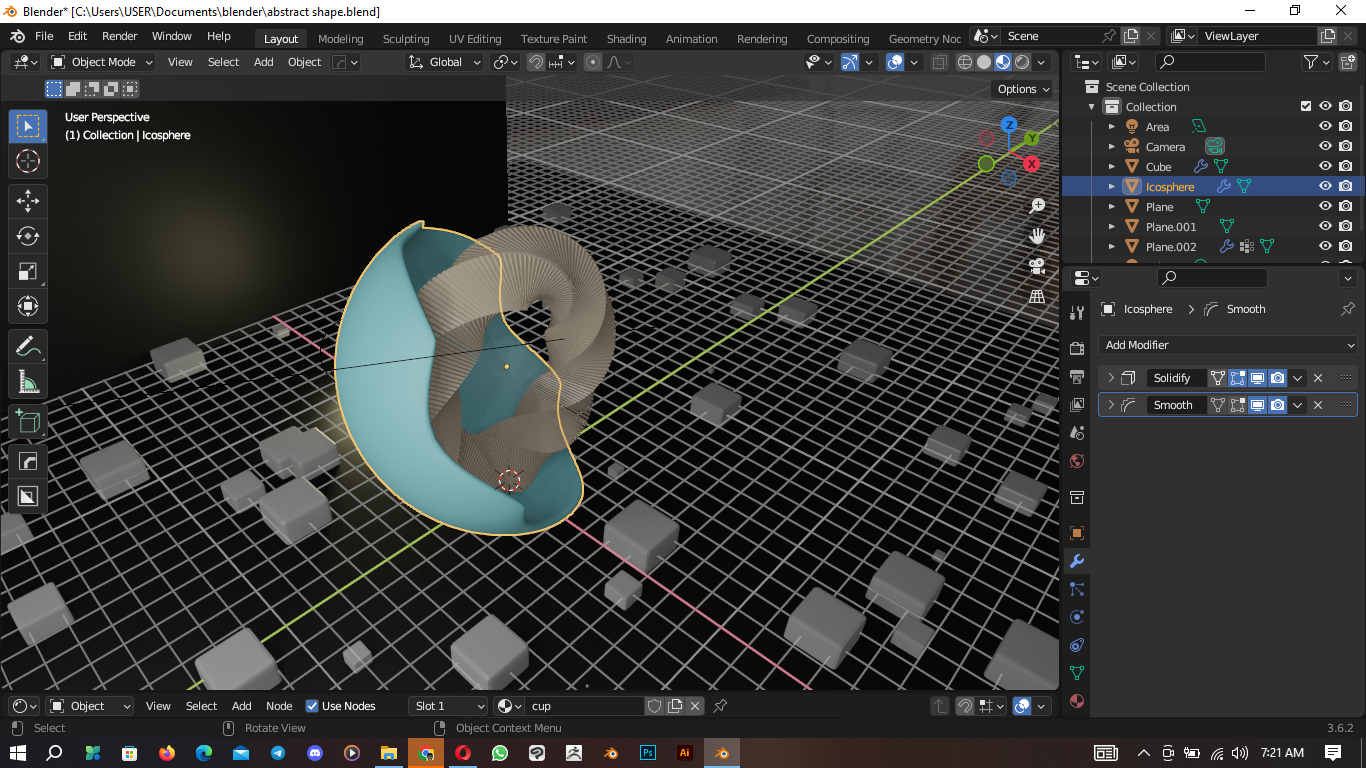The width and height of the screenshot is (1366, 768).
Task: Open the Tool properties tab
Action: tap(1077, 313)
